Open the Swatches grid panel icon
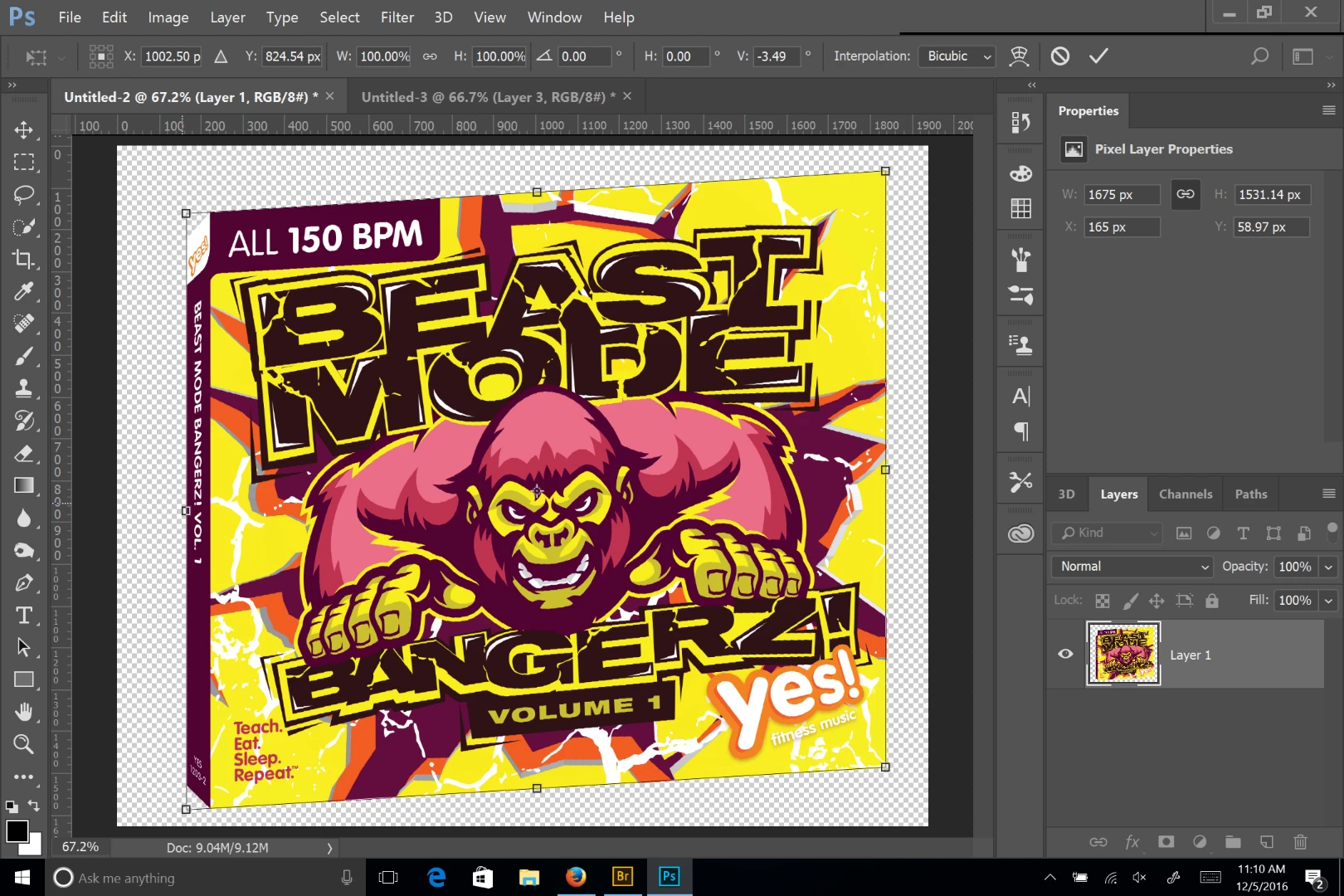 (1020, 208)
